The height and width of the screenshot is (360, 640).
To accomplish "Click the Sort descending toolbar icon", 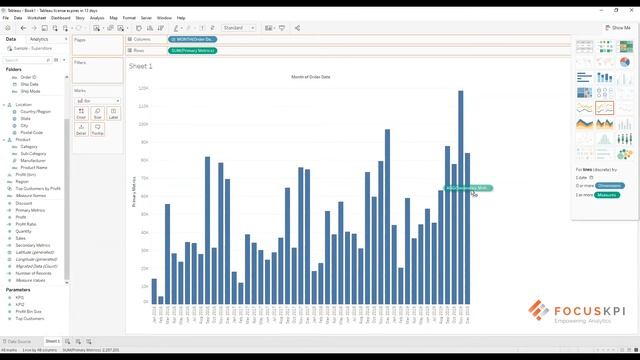I will tap(161, 28).
